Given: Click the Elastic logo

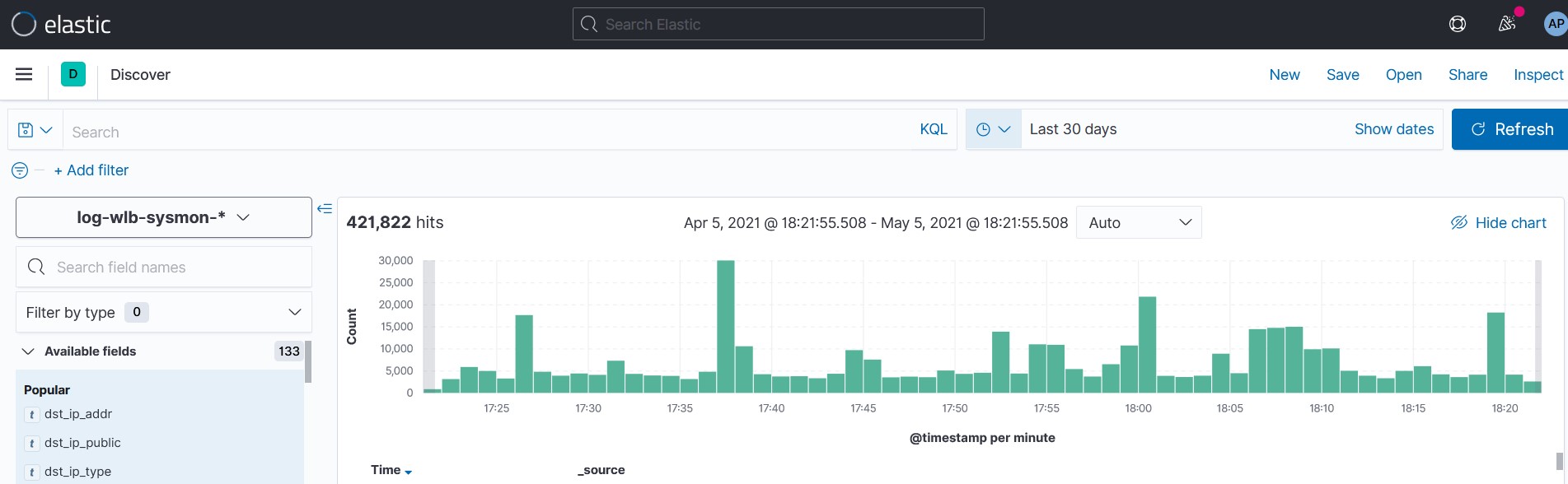Looking at the screenshot, I should pos(61,25).
